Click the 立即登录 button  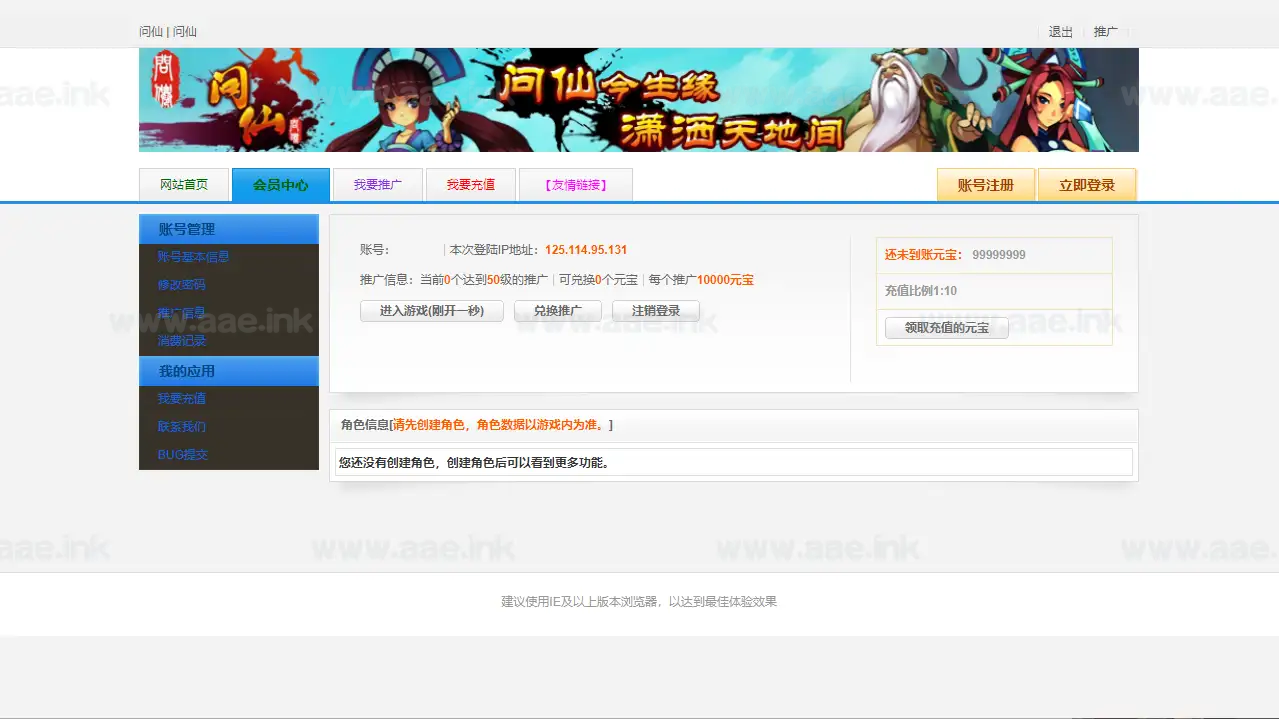point(1087,185)
